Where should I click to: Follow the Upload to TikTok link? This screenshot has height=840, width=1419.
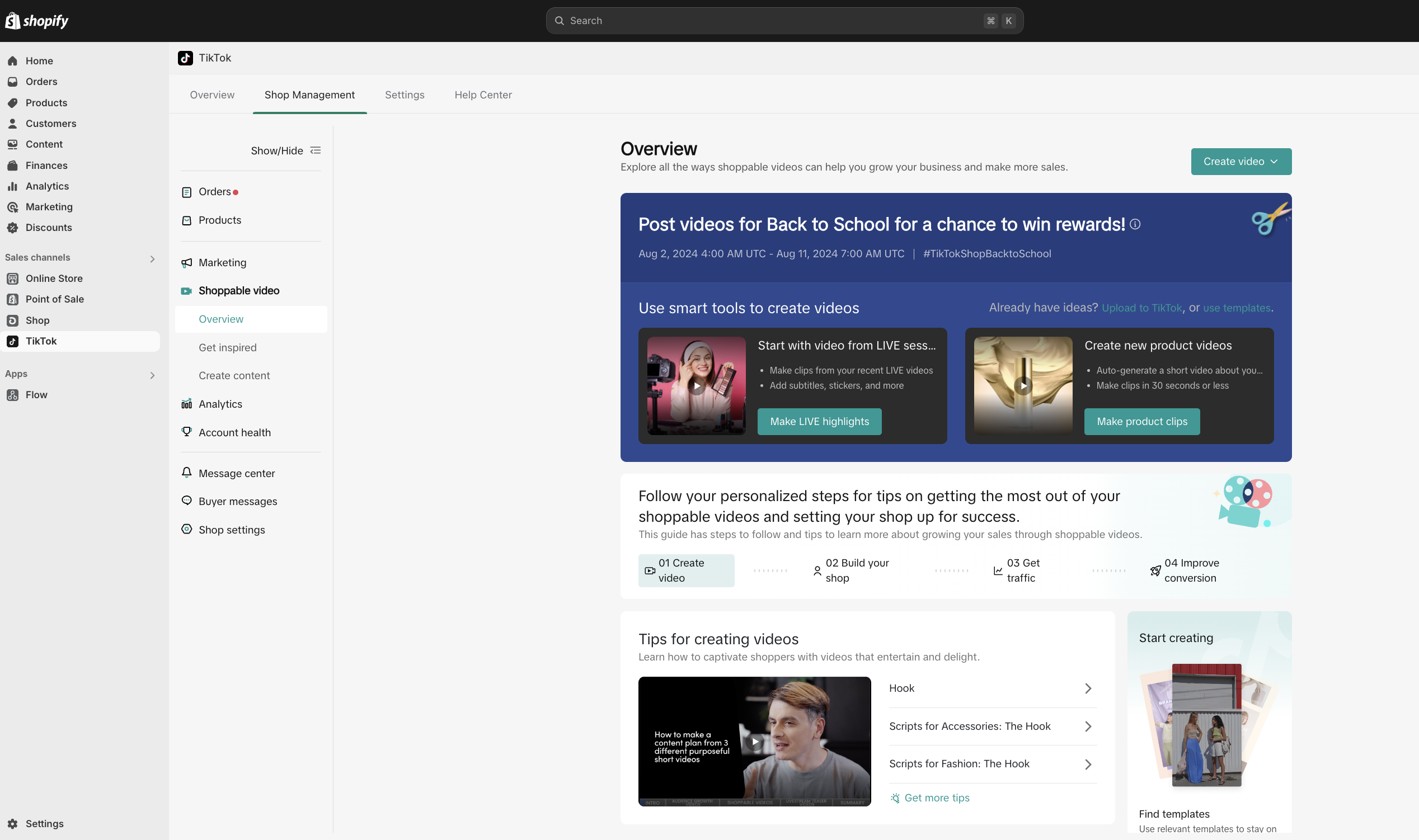1141,308
